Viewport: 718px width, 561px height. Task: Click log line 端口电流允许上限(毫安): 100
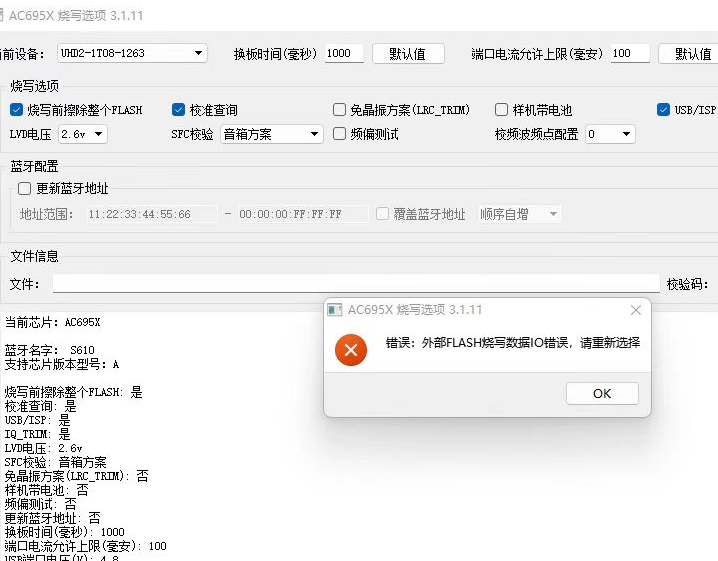pyautogui.click(x=86, y=546)
